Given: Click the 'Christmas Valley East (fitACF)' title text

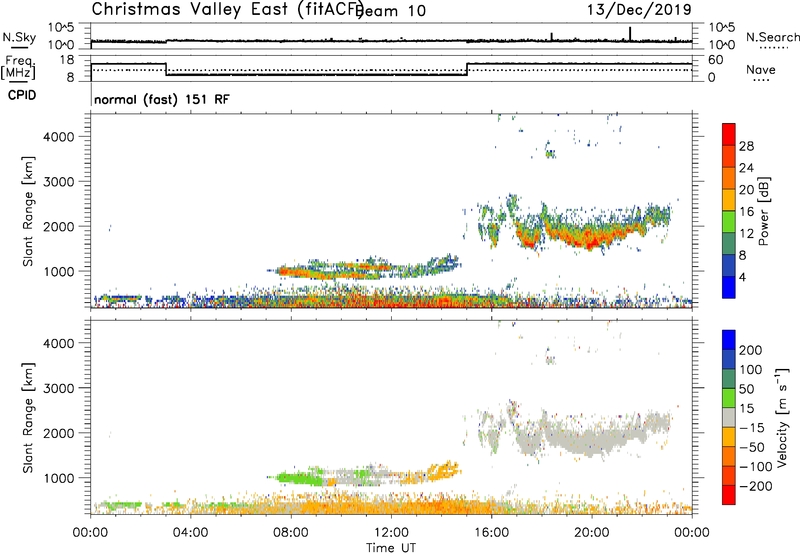Looking at the screenshot, I should (x=228, y=10).
